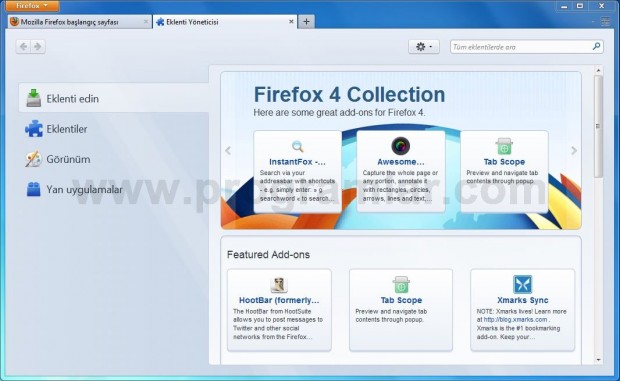Click the HootBar description text

pos(278,324)
